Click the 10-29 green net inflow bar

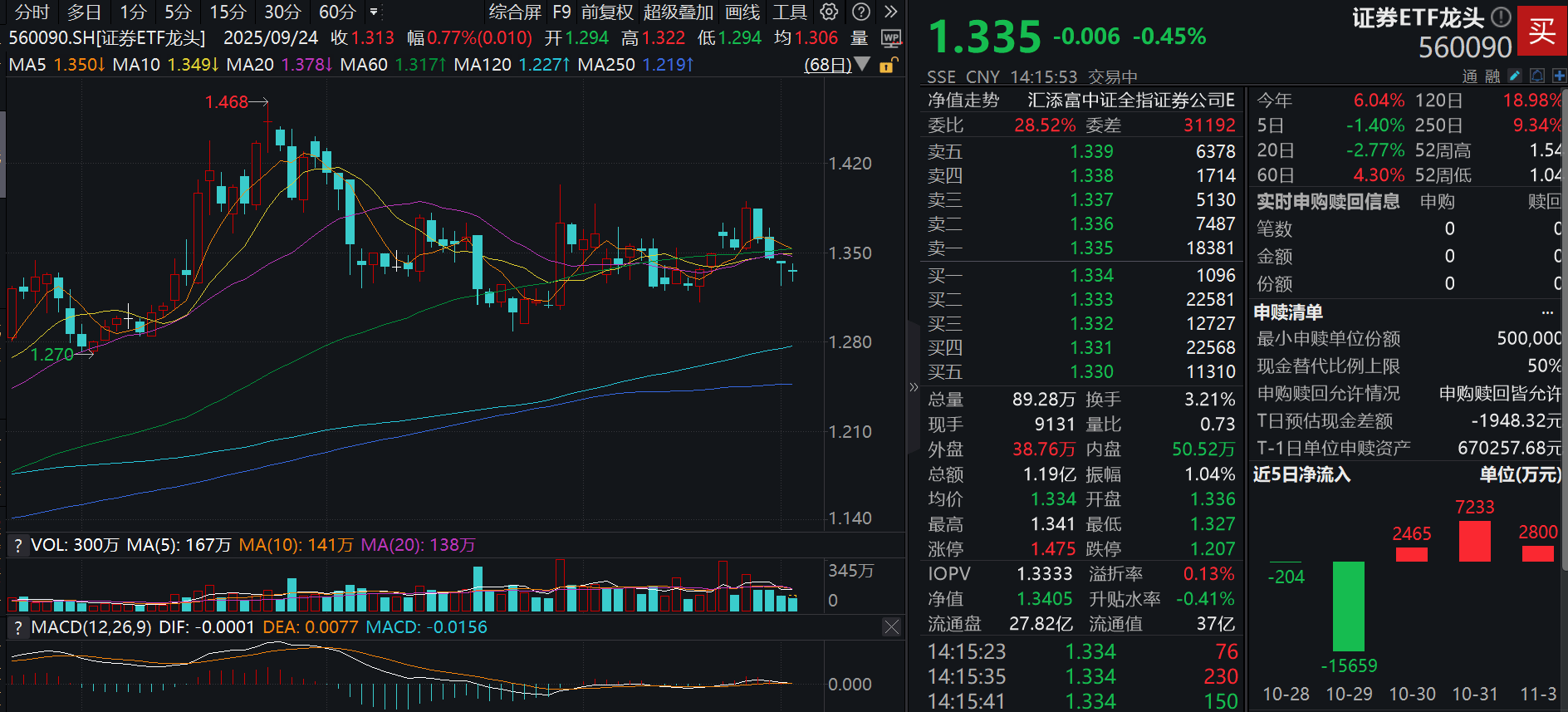[1348, 606]
